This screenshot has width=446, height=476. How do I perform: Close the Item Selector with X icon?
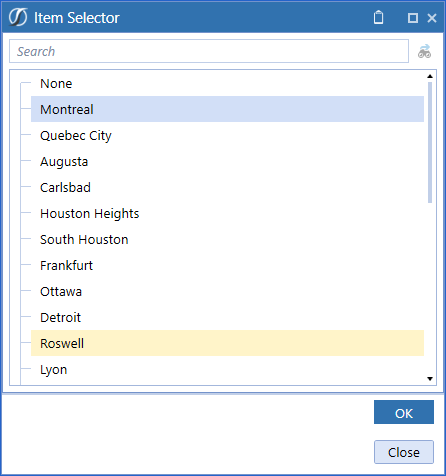tap(432, 18)
